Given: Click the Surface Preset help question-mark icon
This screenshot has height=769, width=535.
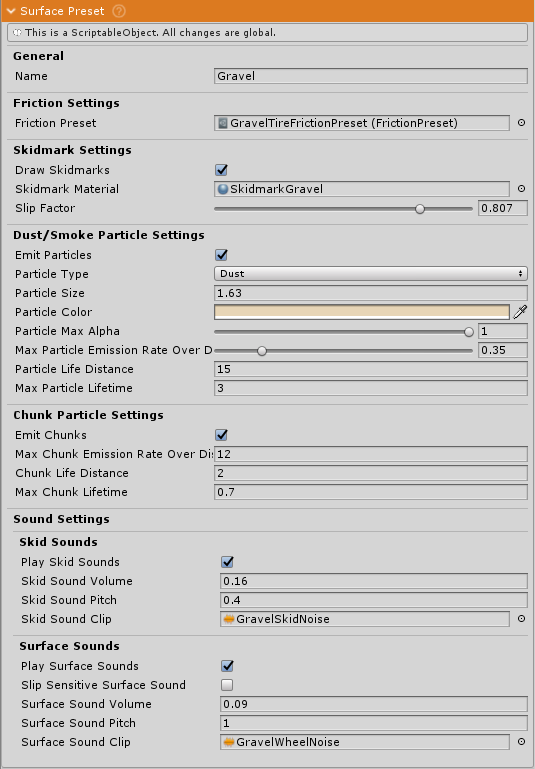Looking at the screenshot, I should [119, 11].
